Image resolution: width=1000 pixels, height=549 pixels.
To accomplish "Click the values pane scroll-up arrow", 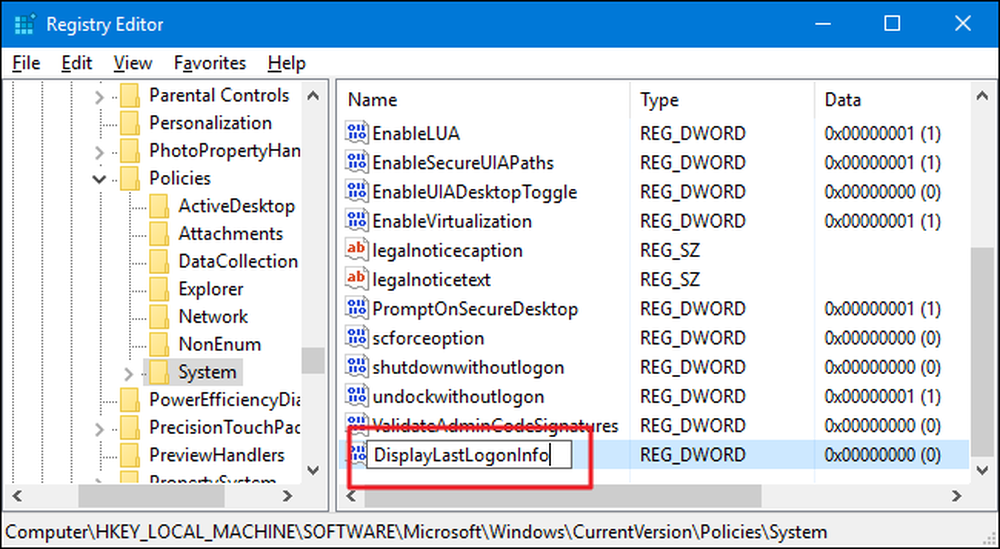I will (x=982, y=96).
